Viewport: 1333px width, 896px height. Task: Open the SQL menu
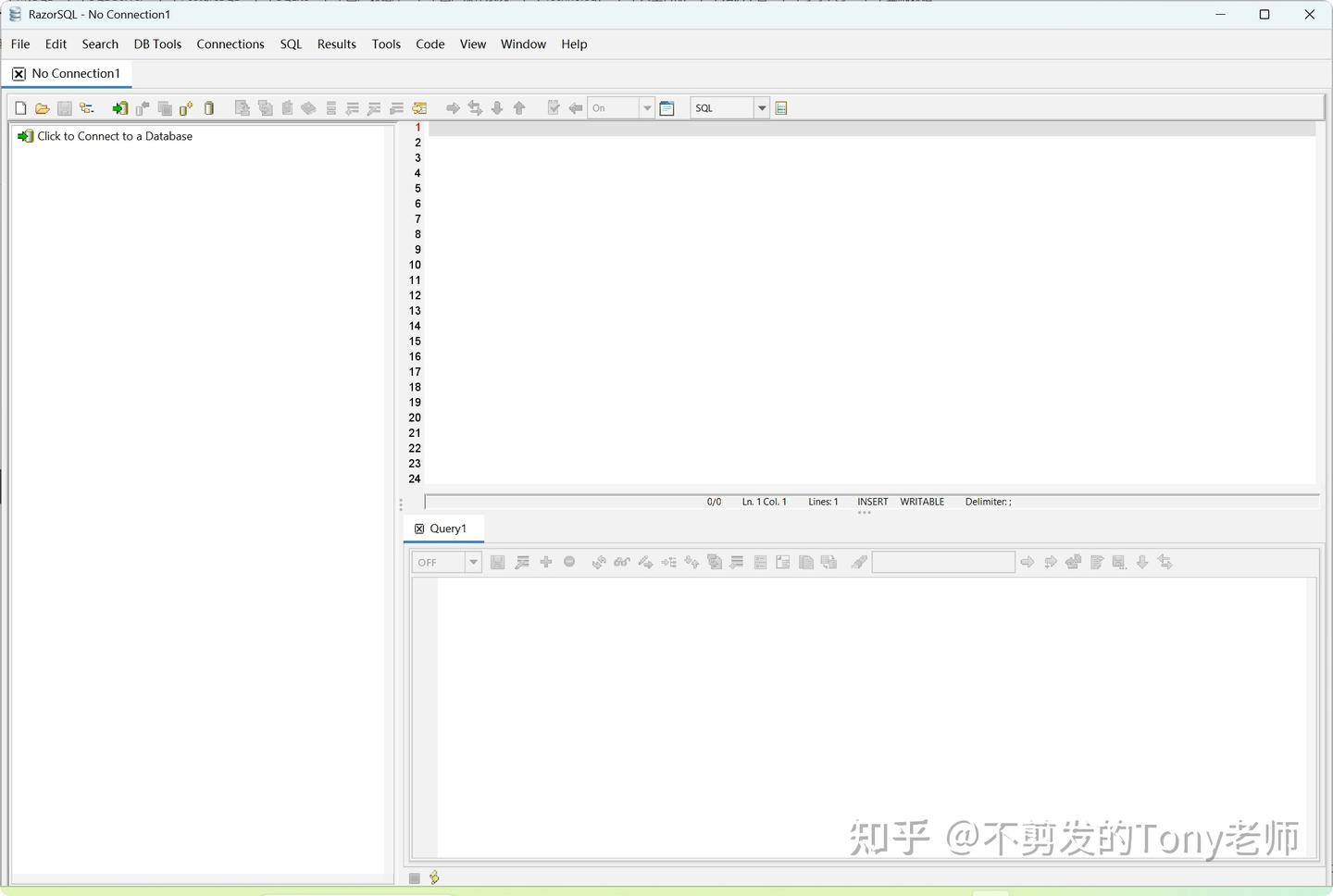(291, 44)
